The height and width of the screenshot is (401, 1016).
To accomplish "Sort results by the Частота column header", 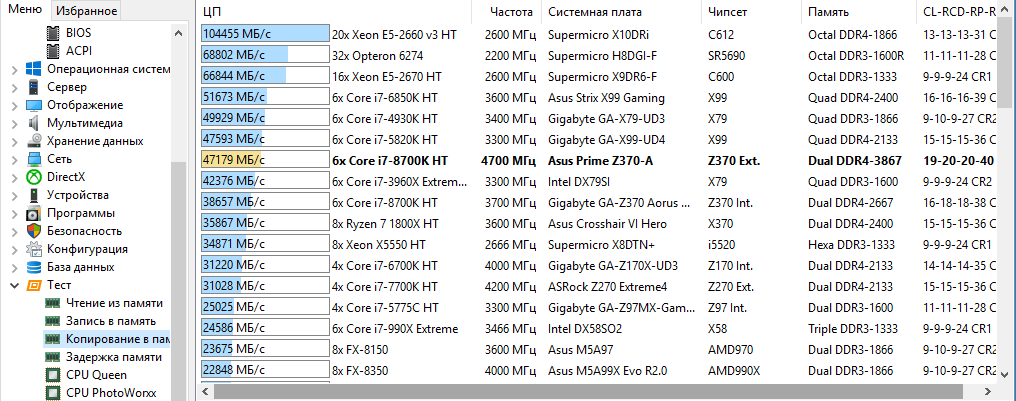I will (510, 11).
